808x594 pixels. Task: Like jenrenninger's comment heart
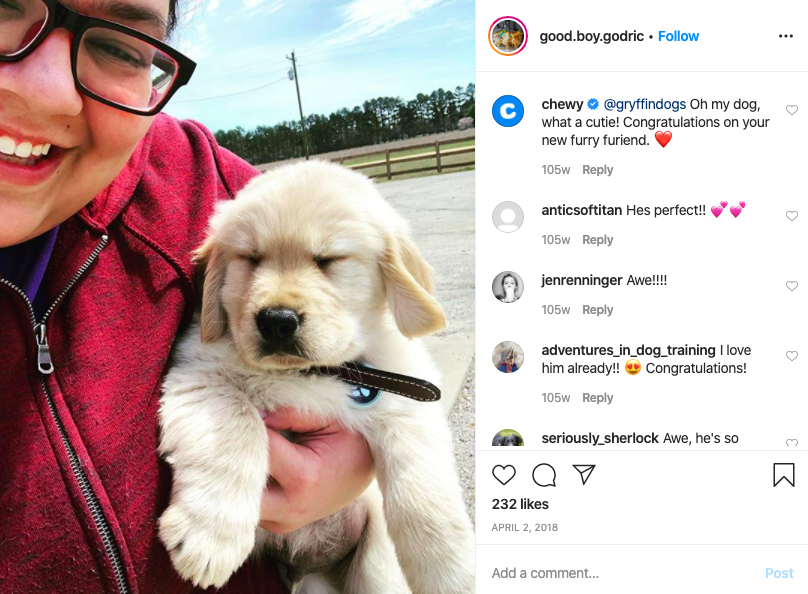coord(792,286)
